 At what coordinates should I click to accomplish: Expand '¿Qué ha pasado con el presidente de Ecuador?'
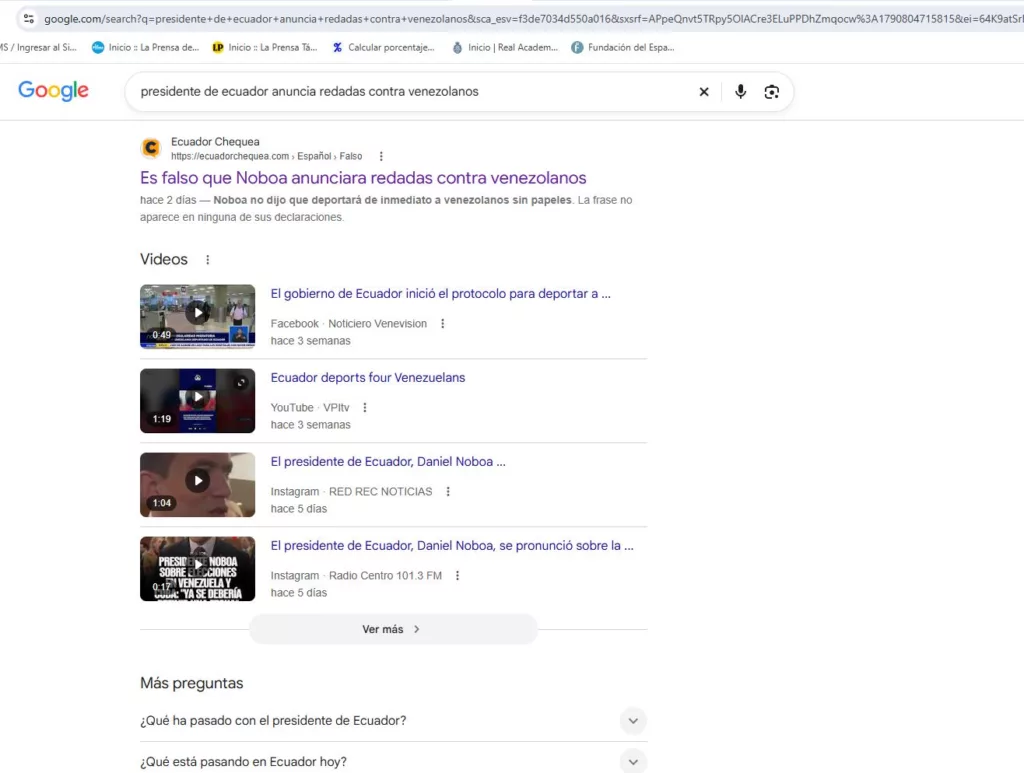(x=393, y=721)
